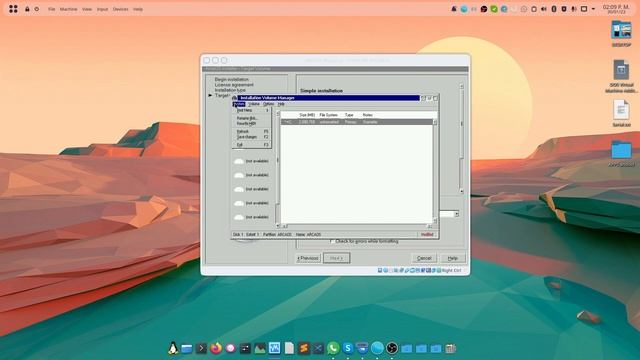Open the WhatsApp tray icon in top panel

point(524,9)
